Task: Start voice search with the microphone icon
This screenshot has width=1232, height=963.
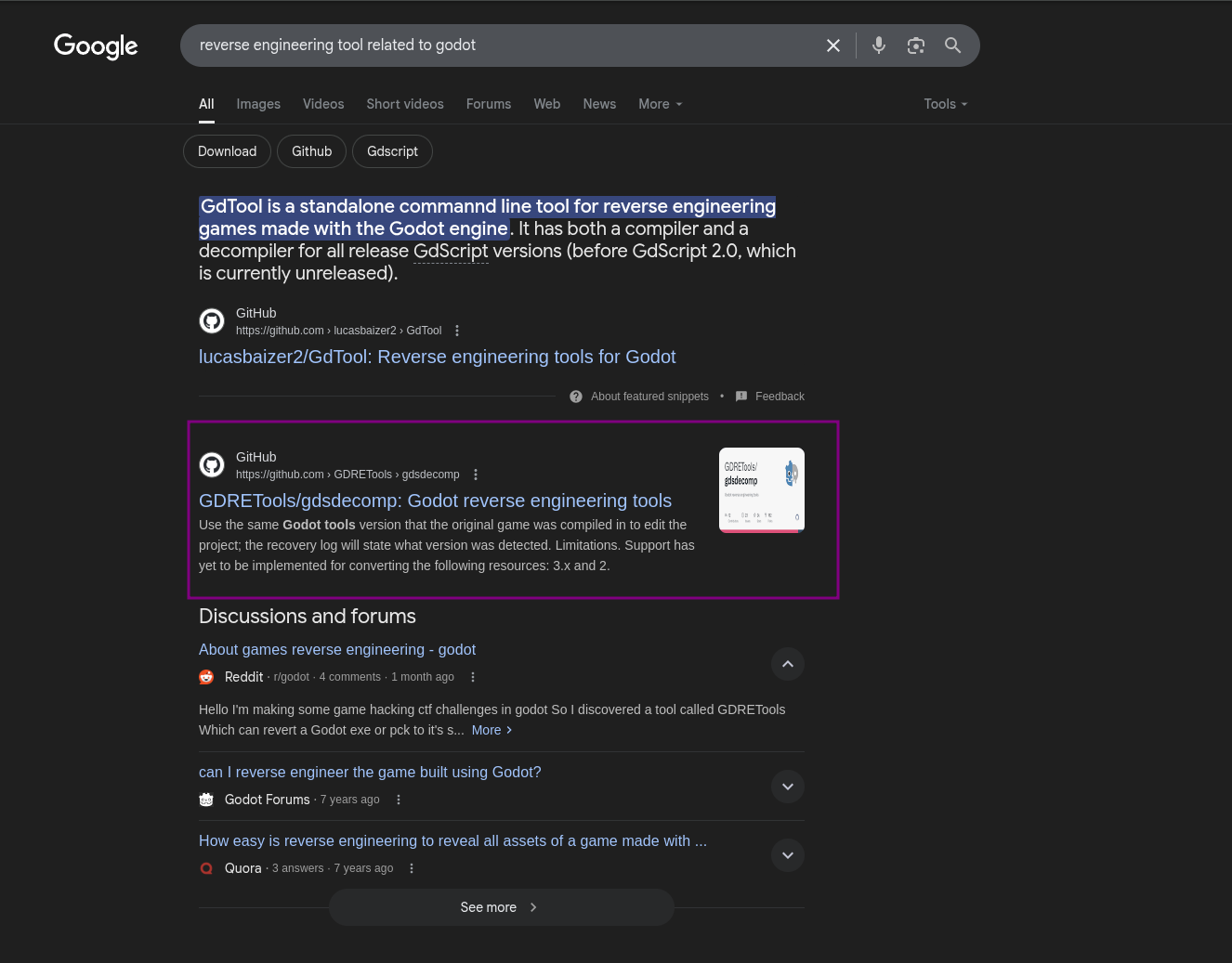Action: point(879,46)
